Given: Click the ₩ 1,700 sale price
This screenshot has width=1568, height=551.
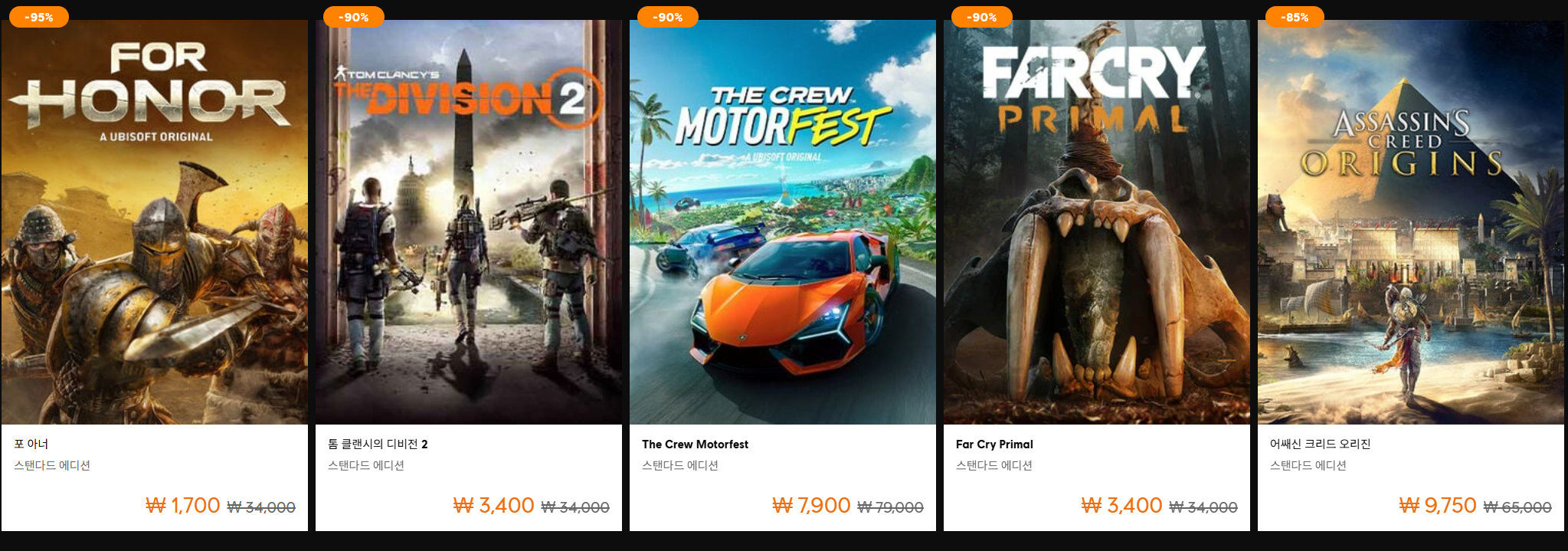Looking at the screenshot, I should [x=183, y=506].
